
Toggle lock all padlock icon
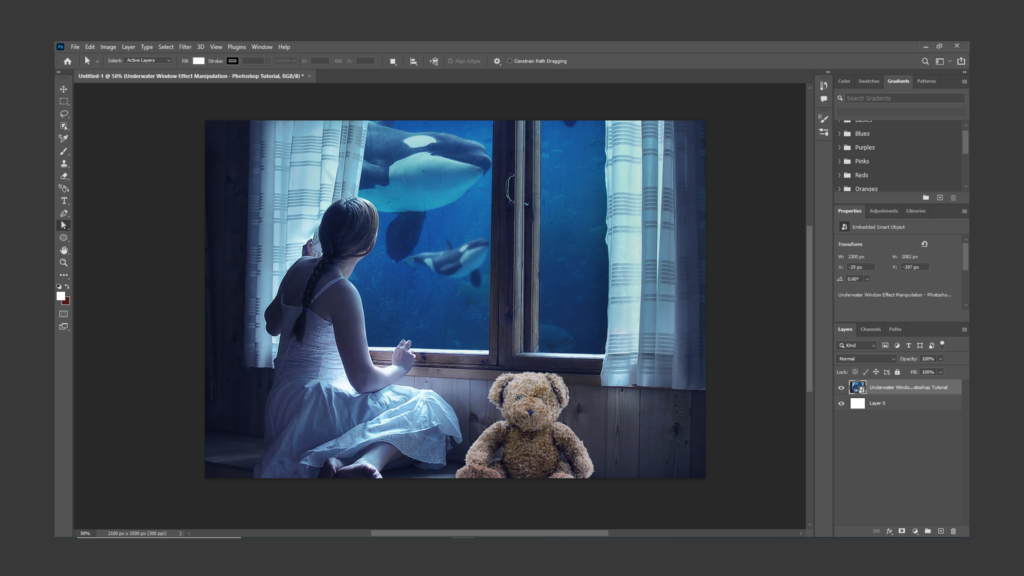[897, 372]
